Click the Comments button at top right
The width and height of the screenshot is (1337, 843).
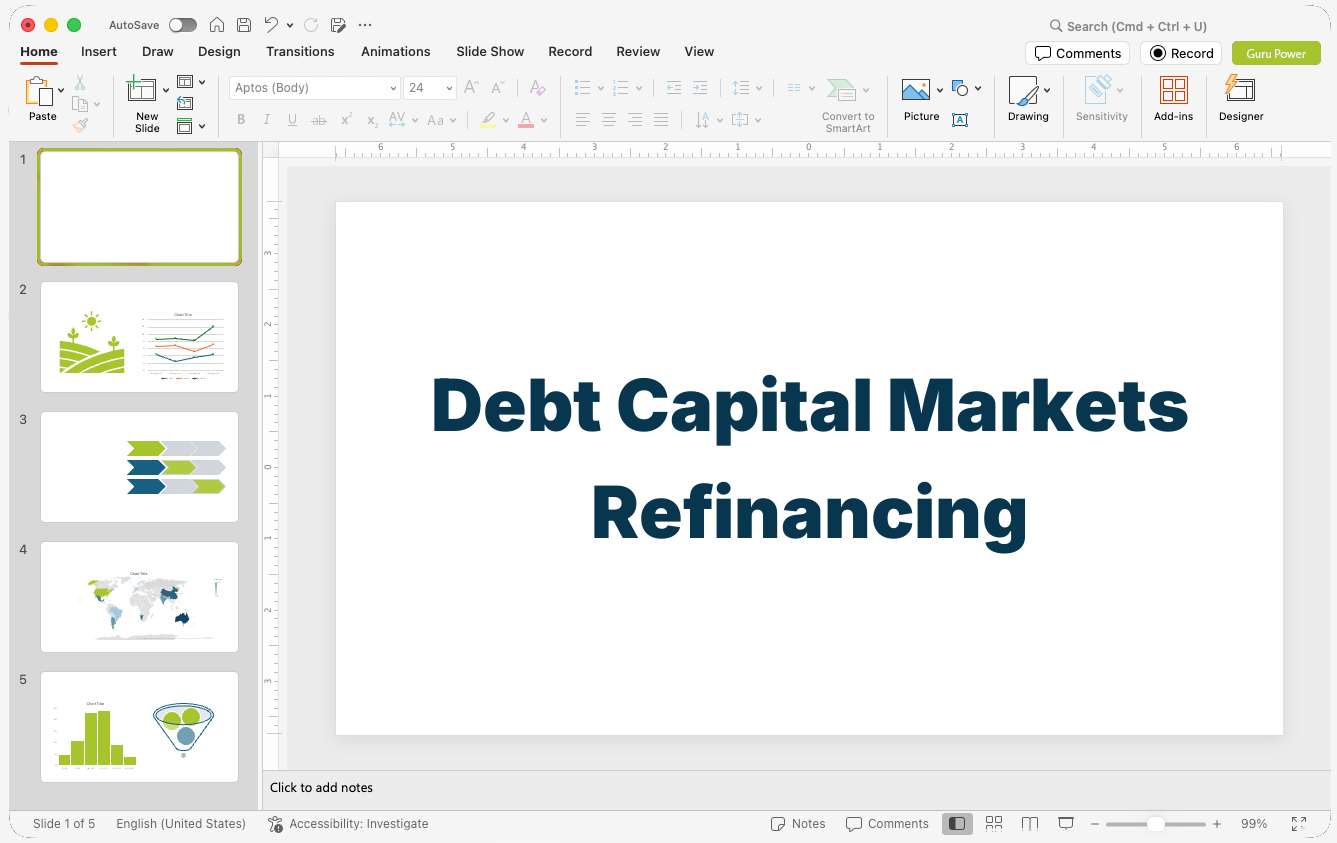click(x=1077, y=53)
